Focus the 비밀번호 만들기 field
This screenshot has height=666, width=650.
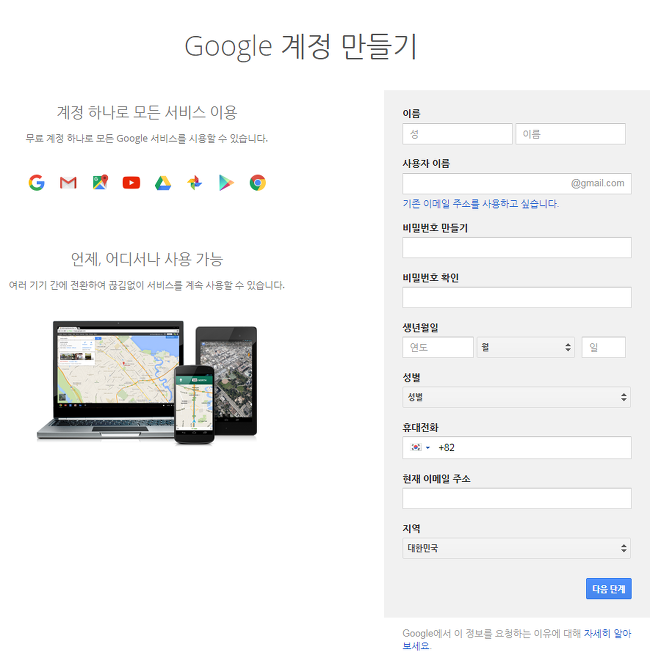(517, 248)
